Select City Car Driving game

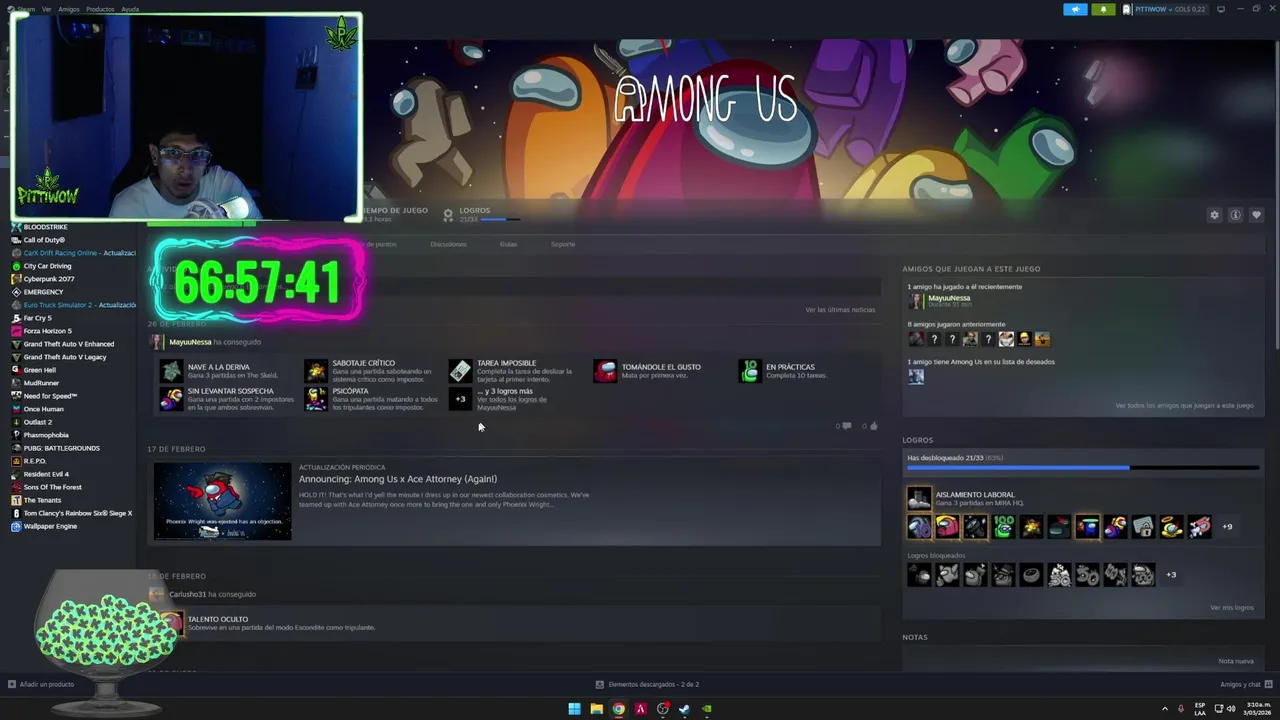coord(47,266)
